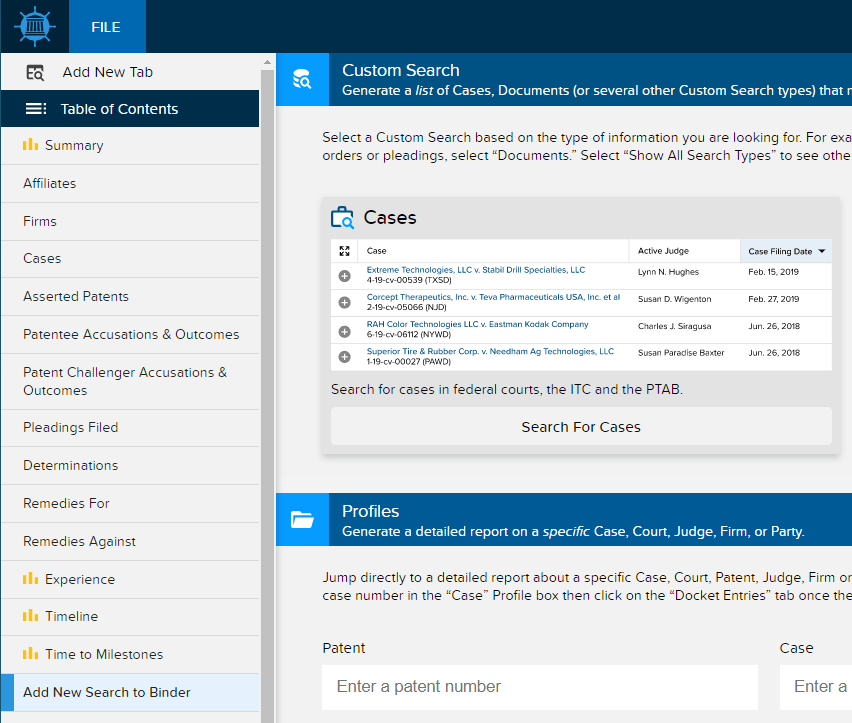Viewport: 852px width, 723px height.
Task: Select Patentee Accusations & Outcomes
Action: tap(130, 335)
